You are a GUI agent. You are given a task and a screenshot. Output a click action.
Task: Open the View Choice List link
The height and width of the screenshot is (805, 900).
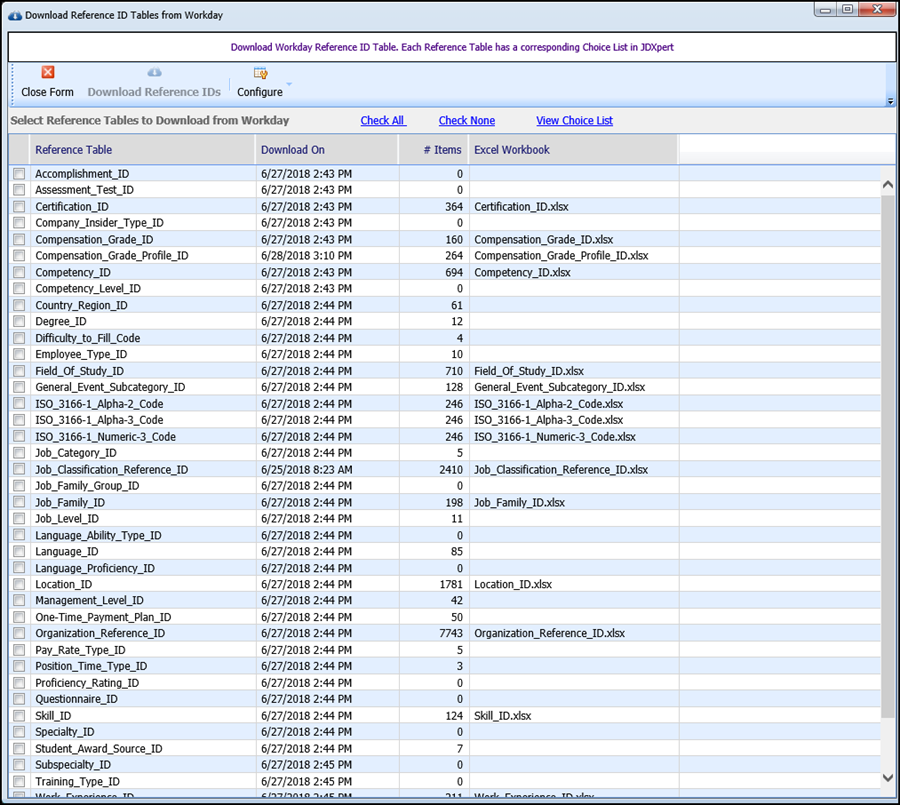pos(574,121)
